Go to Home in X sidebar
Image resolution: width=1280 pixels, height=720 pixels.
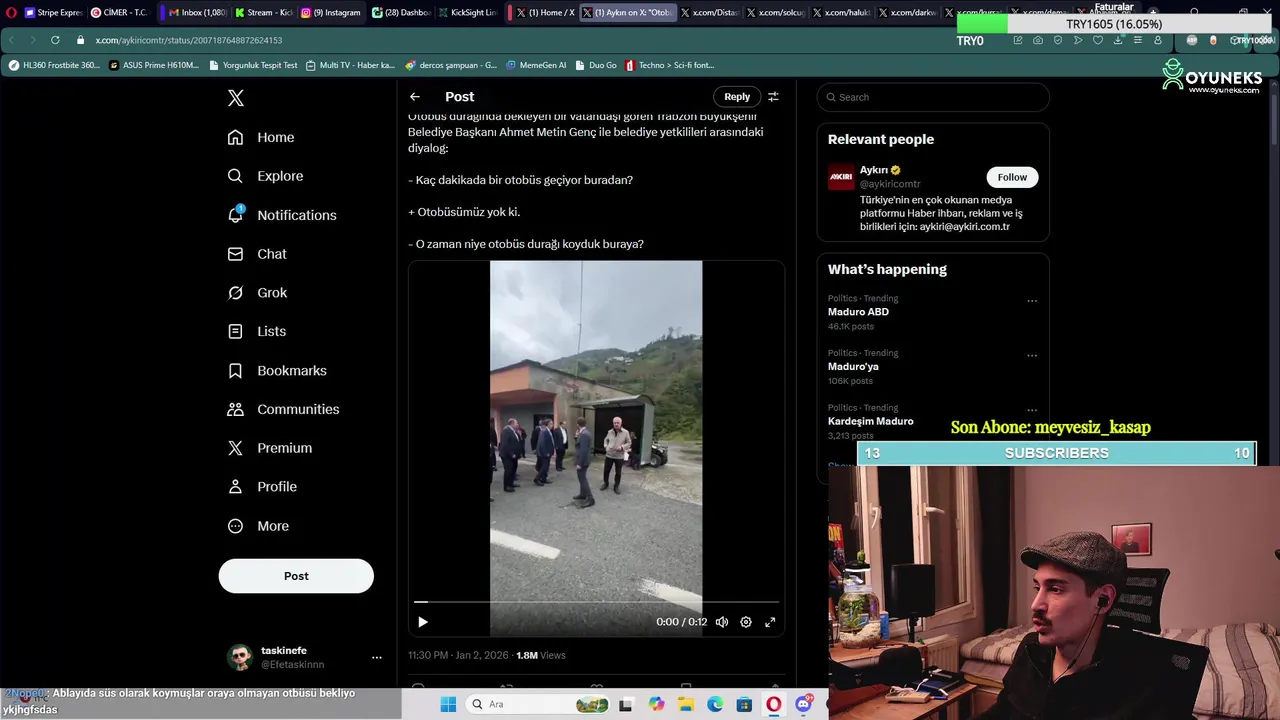coord(261,137)
